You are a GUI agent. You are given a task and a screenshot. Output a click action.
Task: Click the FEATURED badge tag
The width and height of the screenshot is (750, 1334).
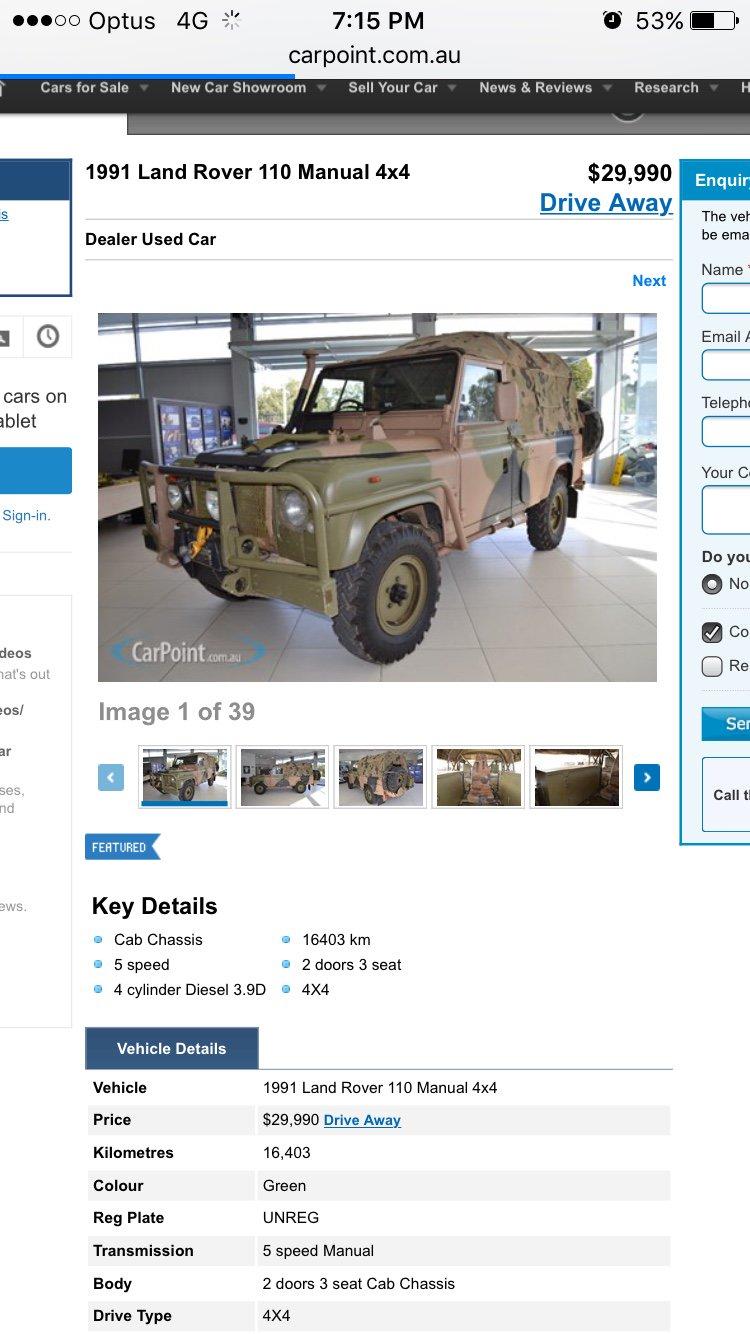coord(122,847)
